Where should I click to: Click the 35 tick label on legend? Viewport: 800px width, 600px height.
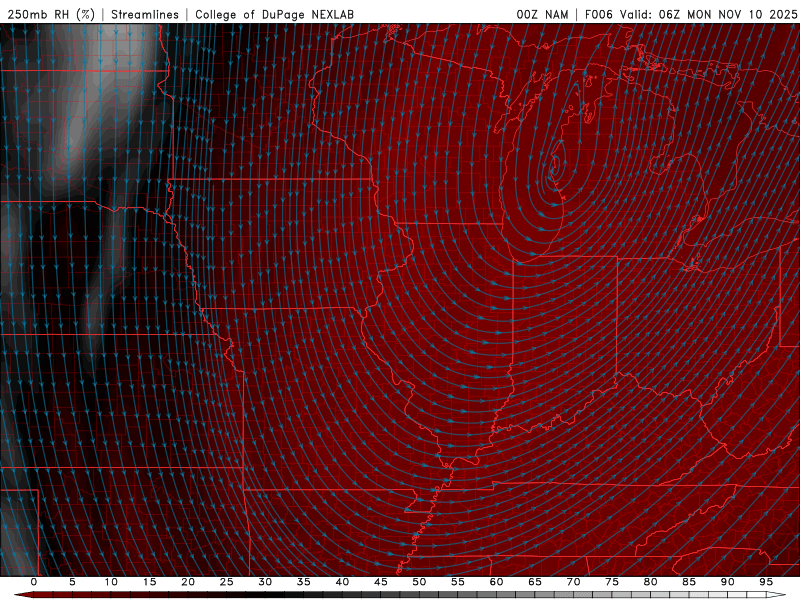(x=304, y=582)
